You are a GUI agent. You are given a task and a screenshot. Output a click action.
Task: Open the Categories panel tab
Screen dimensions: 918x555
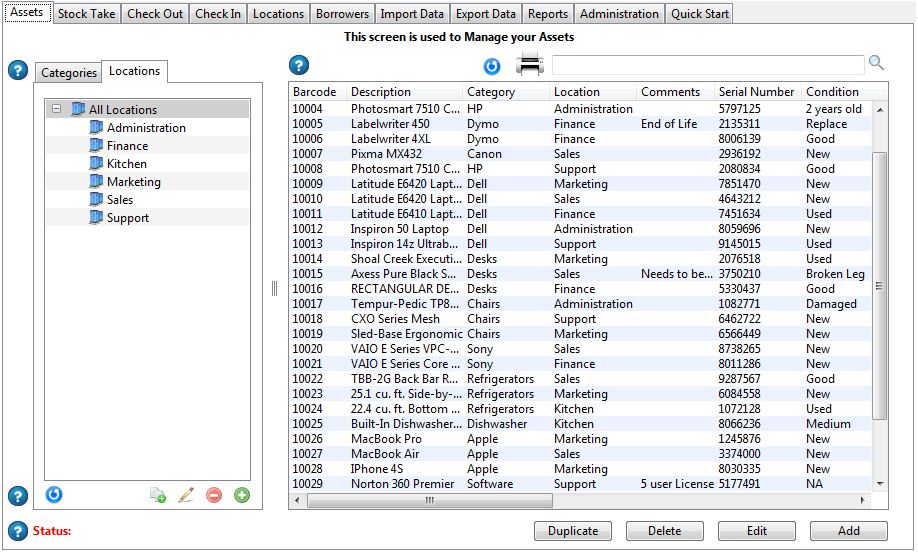tap(69, 73)
